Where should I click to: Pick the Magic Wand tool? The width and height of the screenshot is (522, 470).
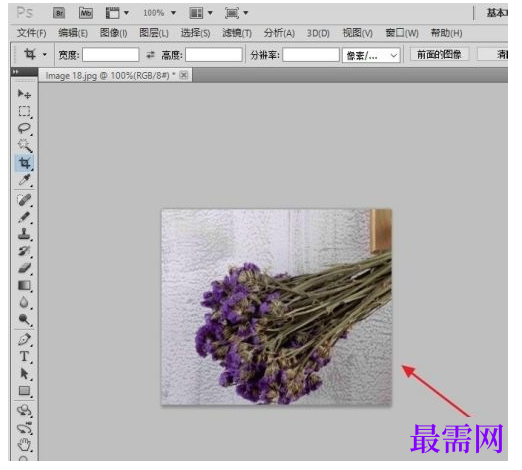coord(24,146)
